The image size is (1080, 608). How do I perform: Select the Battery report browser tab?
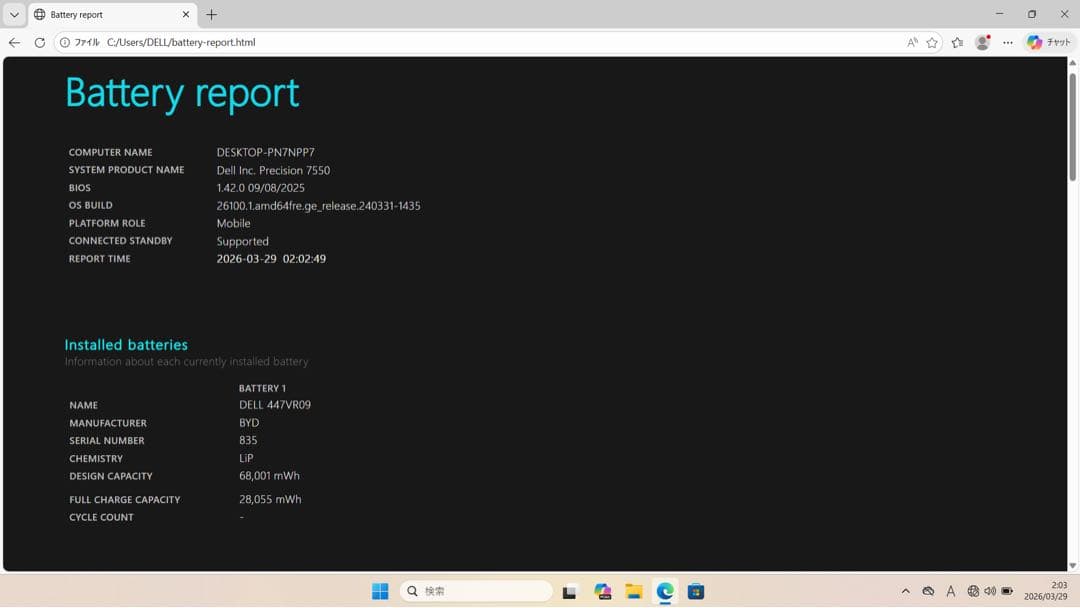pyautogui.click(x=112, y=14)
